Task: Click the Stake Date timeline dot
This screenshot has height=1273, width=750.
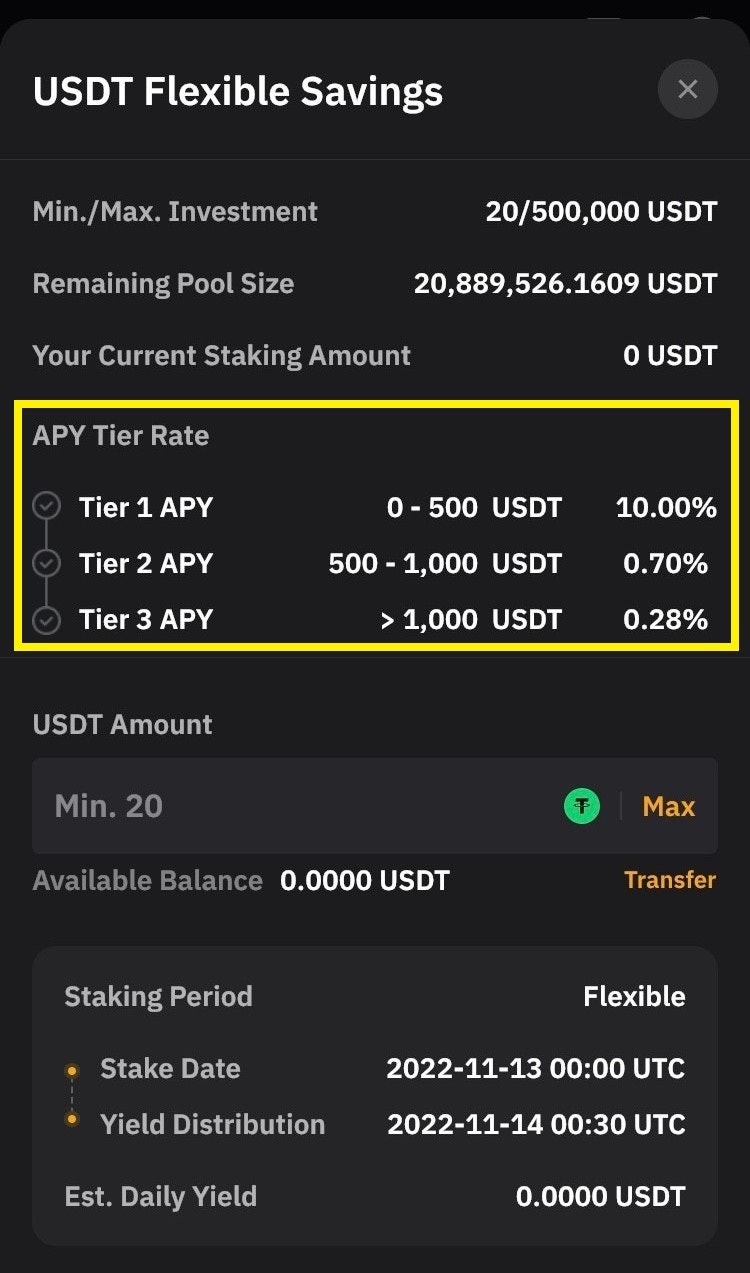Action: point(72,1070)
